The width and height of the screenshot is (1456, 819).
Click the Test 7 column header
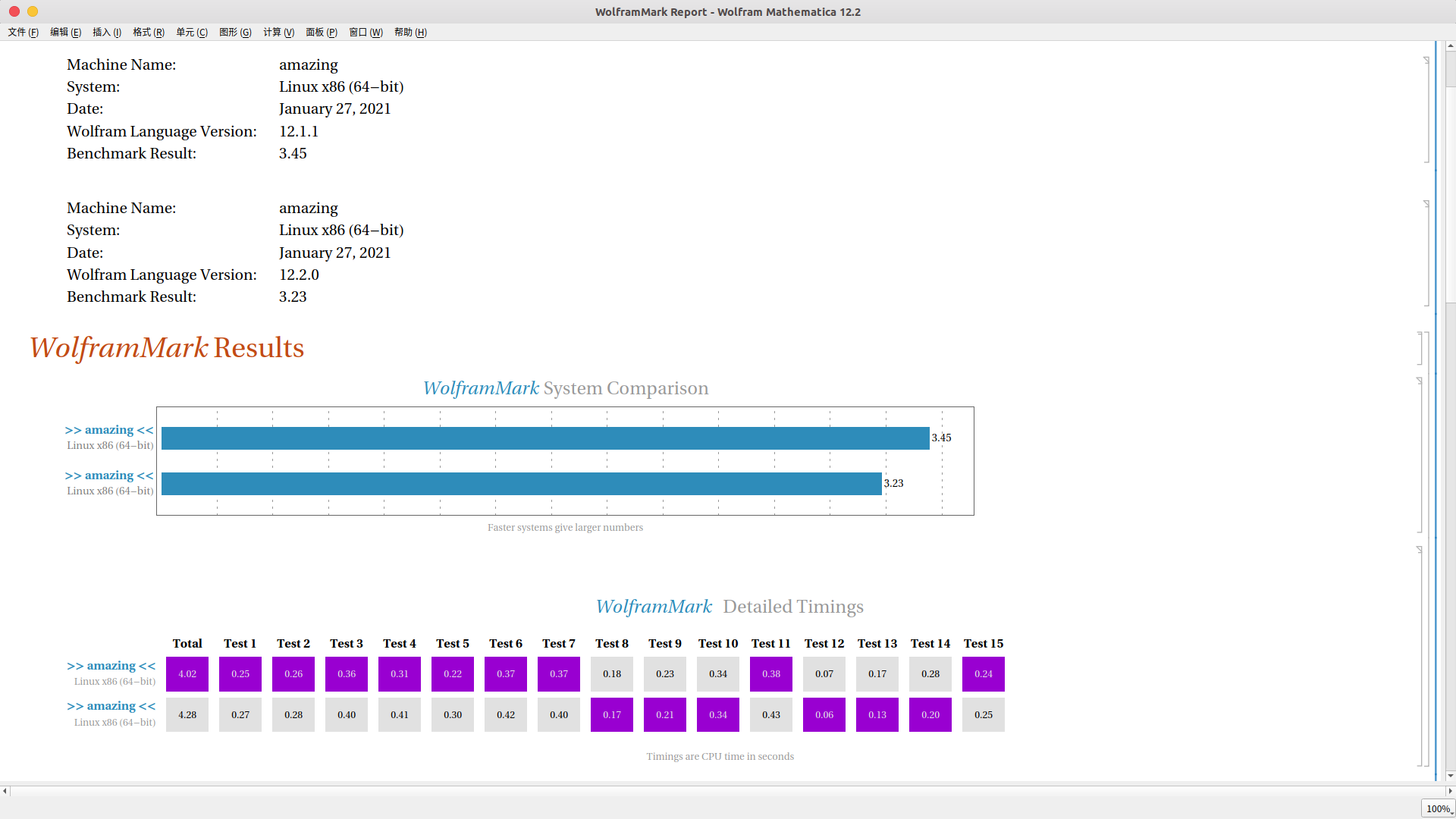tap(559, 644)
